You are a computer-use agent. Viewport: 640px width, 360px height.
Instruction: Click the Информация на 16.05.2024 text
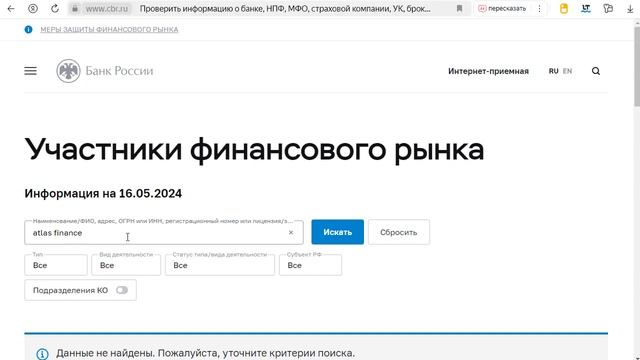point(103,193)
